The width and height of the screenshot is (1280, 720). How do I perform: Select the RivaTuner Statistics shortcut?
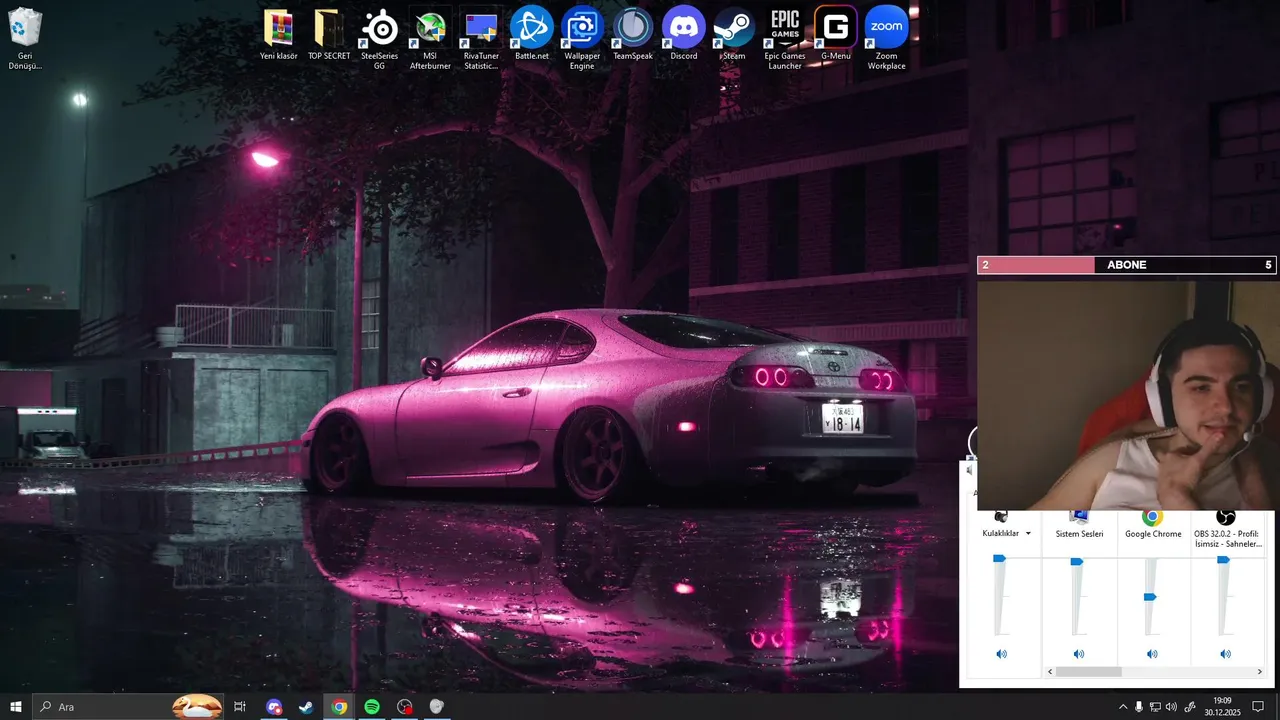[481, 40]
